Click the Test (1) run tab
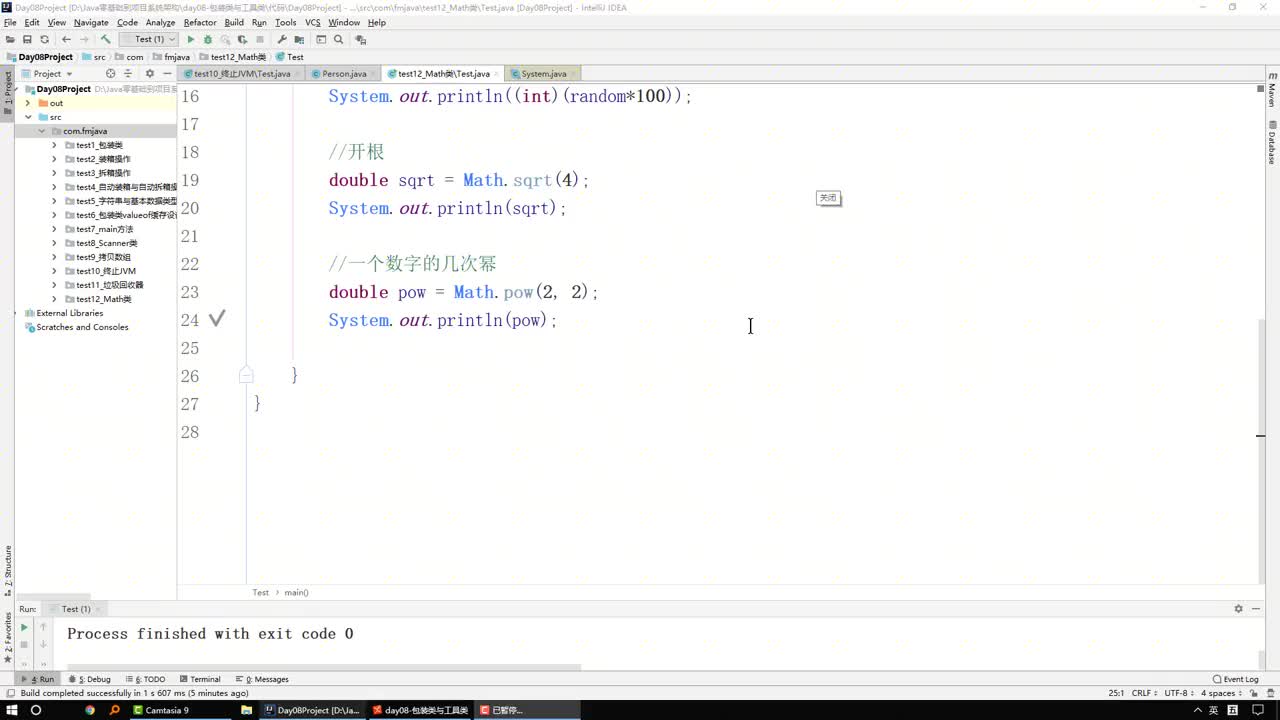This screenshot has height=720, width=1280. click(75, 609)
